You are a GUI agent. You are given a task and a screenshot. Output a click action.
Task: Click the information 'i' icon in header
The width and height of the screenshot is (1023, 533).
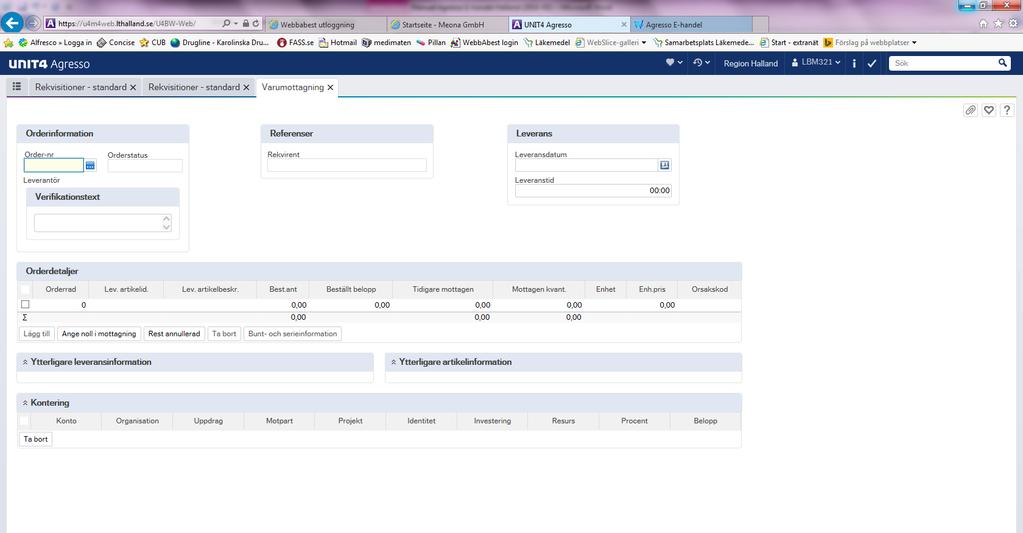coord(854,63)
